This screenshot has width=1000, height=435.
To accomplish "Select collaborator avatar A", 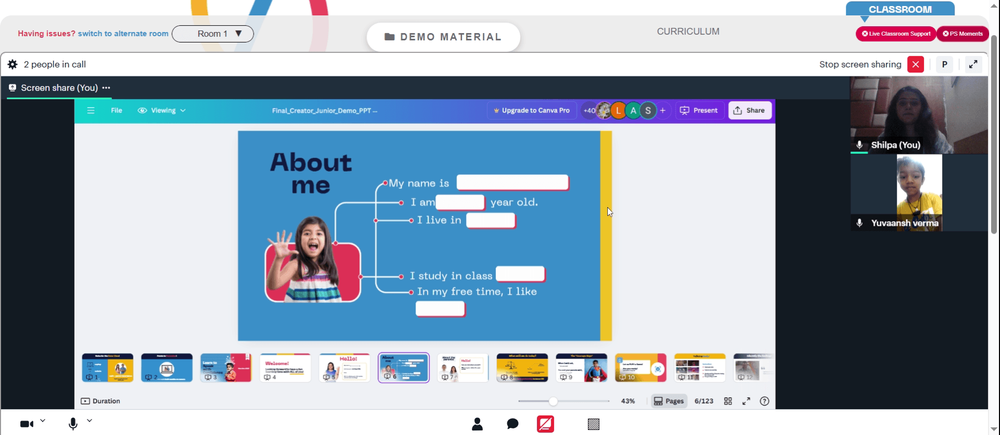I will point(633,110).
